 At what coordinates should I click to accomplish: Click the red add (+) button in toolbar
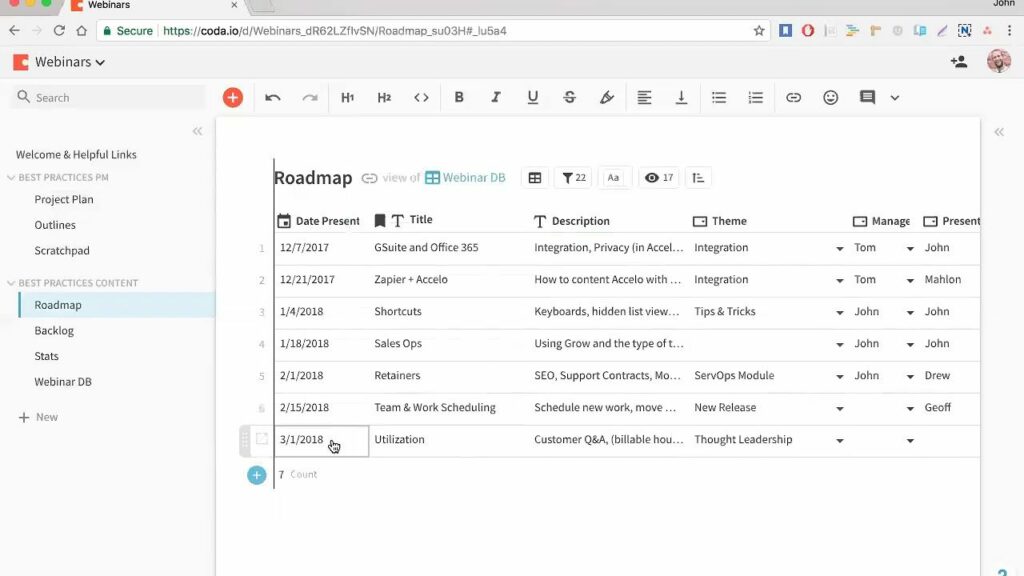pyautogui.click(x=232, y=97)
